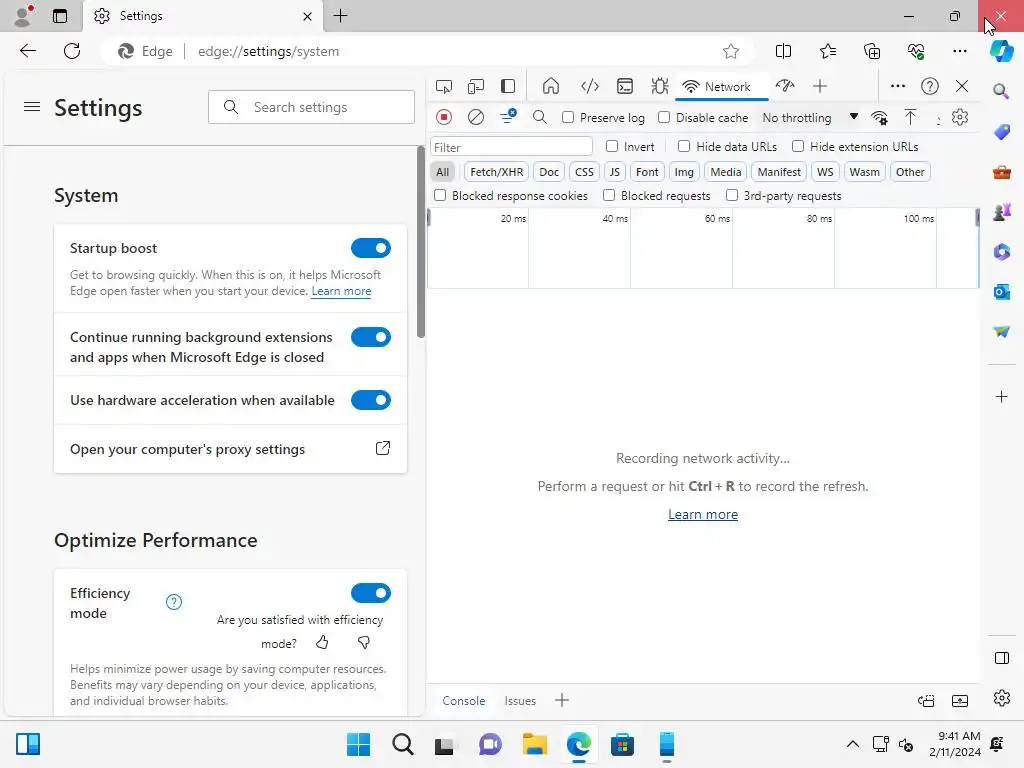1024x768 pixels.
Task: Toggle Efficiency mode switch
Action: [371, 593]
